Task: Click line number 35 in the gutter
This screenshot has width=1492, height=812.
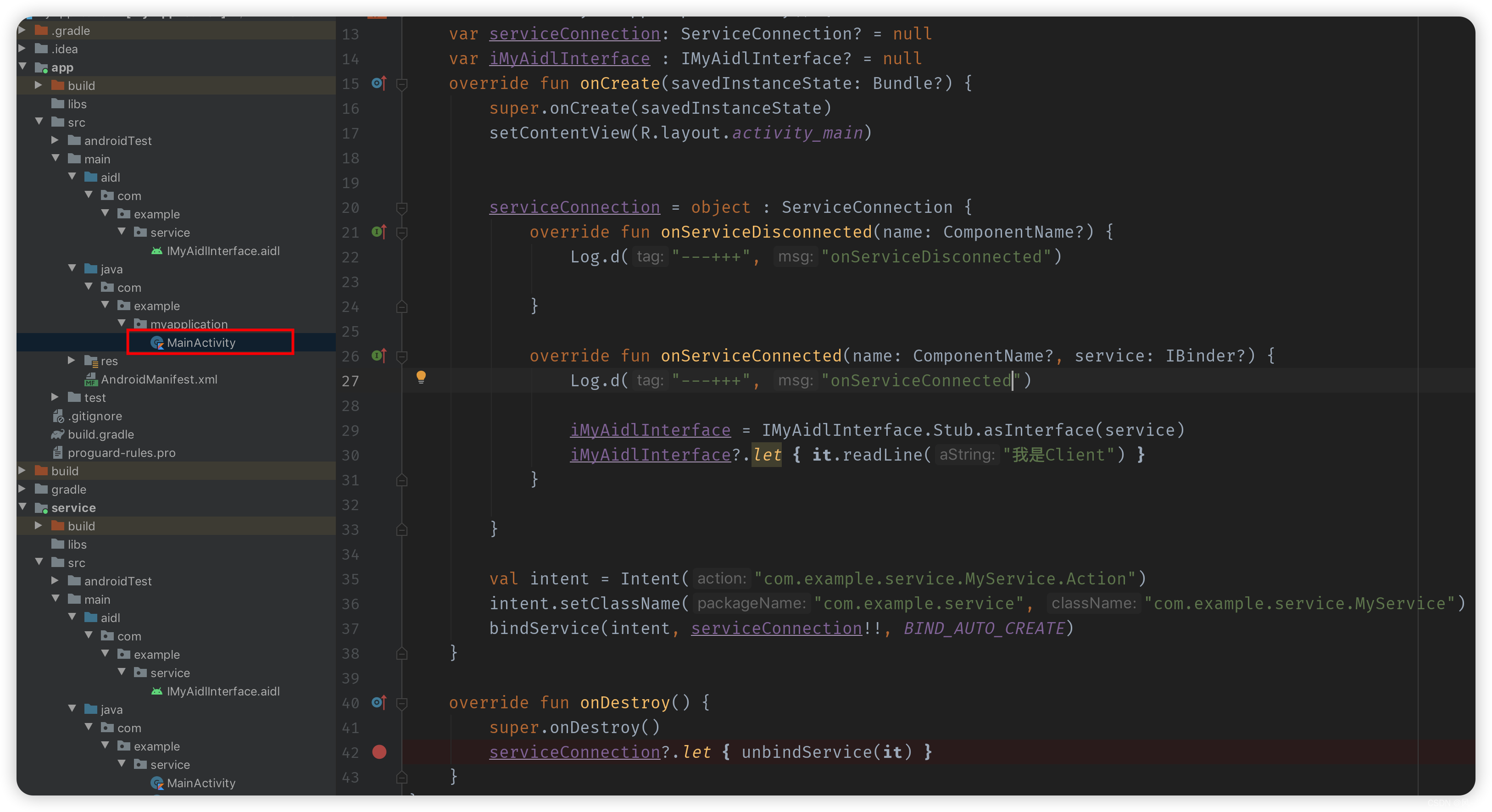Action: [351, 579]
